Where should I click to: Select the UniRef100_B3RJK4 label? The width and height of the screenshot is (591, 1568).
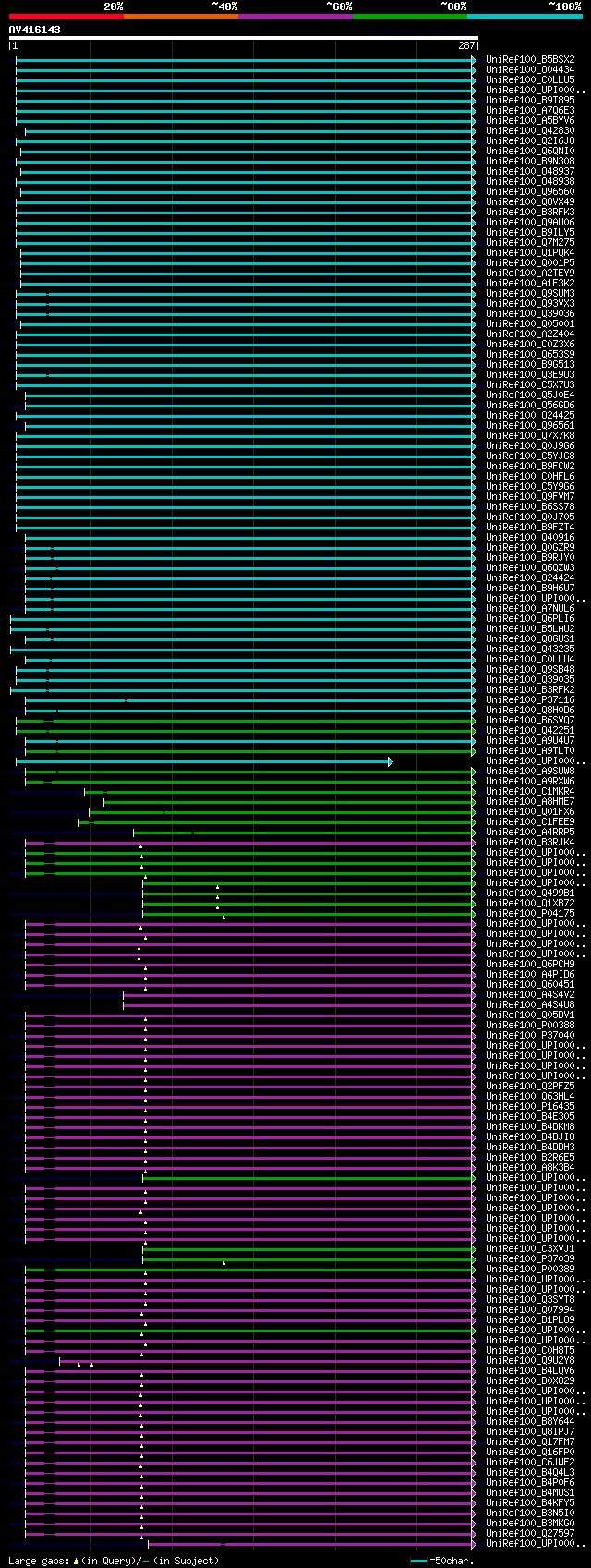530,842
